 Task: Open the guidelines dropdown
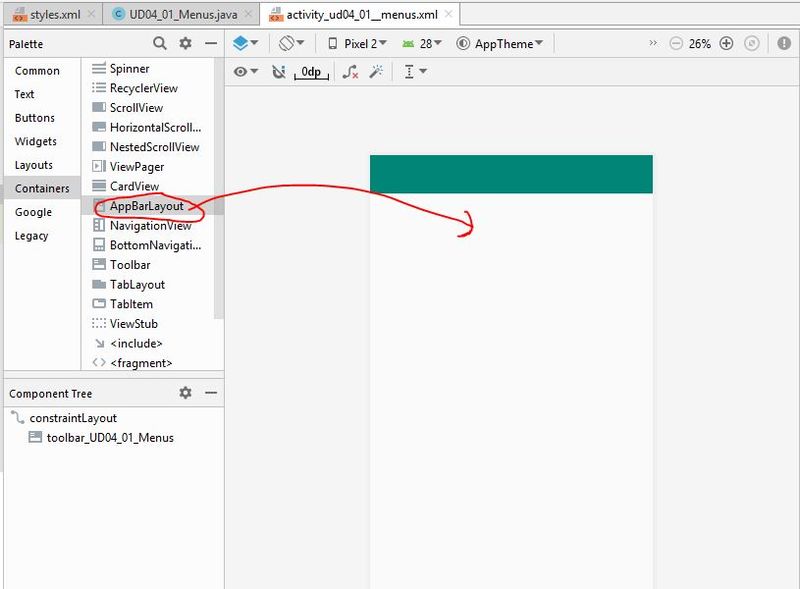415,72
